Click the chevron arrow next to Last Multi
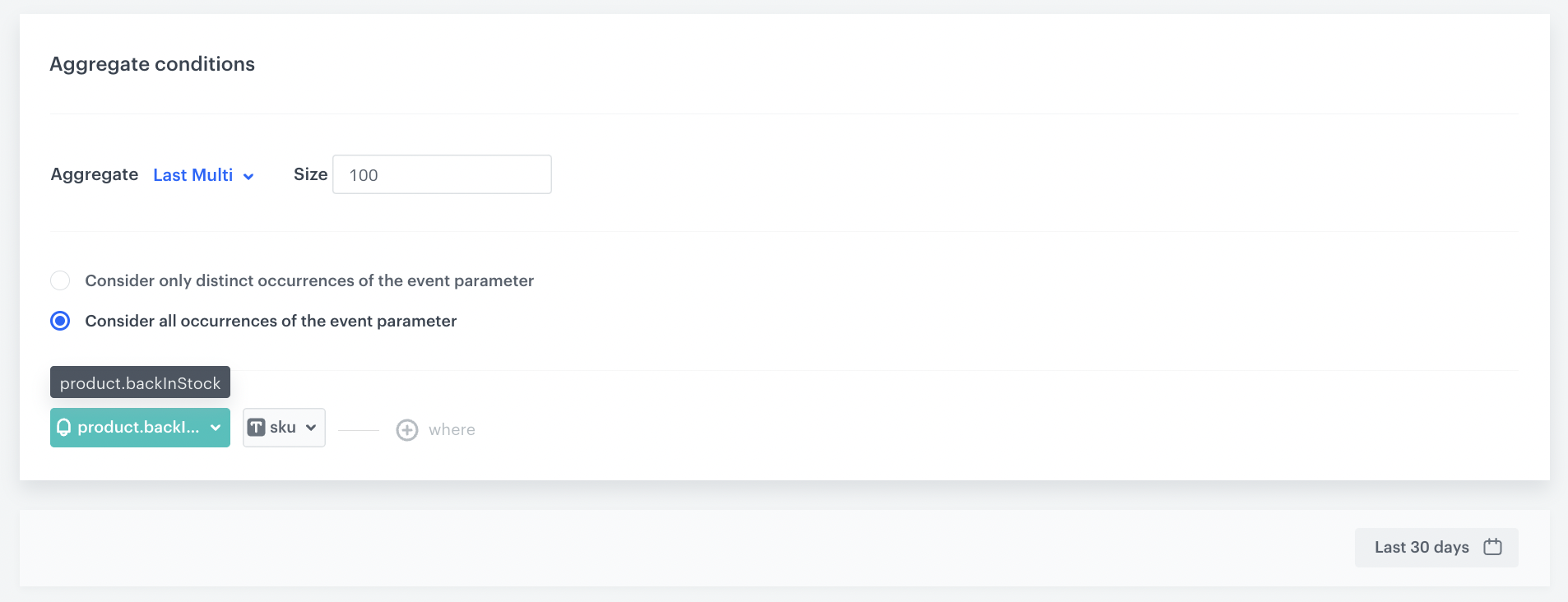The width and height of the screenshot is (1568, 602). 248,176
